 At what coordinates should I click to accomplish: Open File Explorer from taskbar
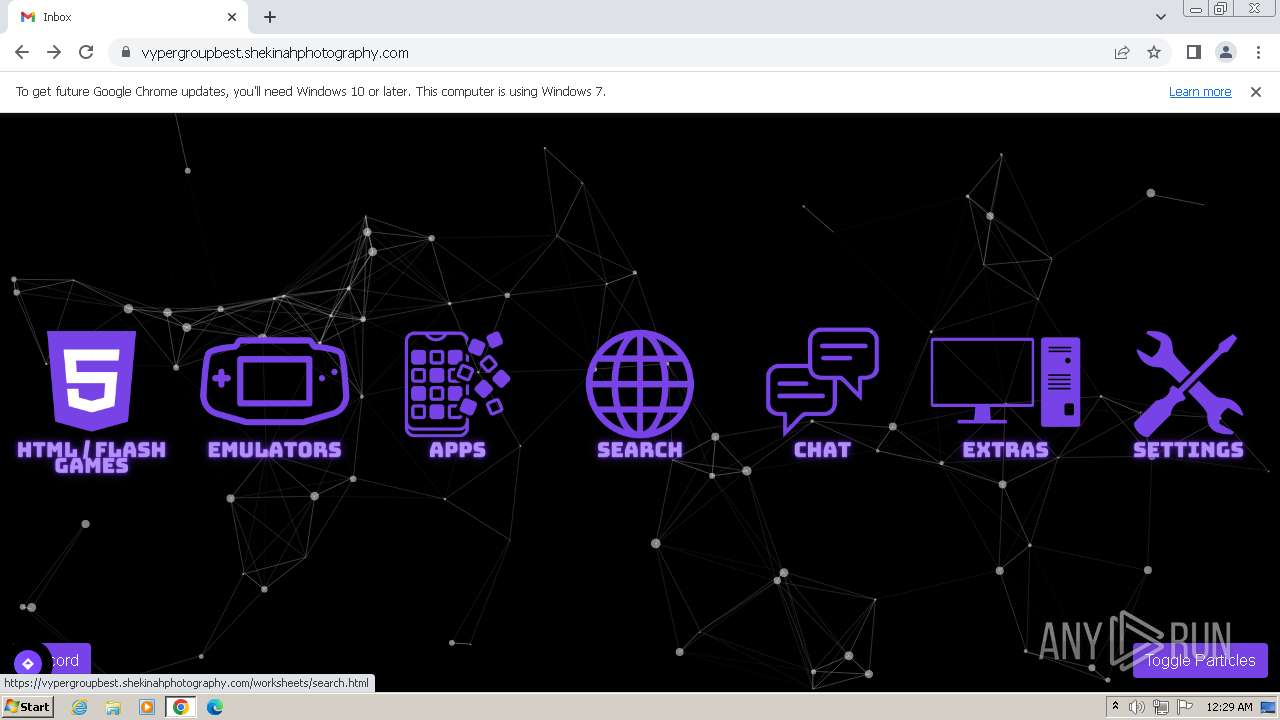point(113,707)
